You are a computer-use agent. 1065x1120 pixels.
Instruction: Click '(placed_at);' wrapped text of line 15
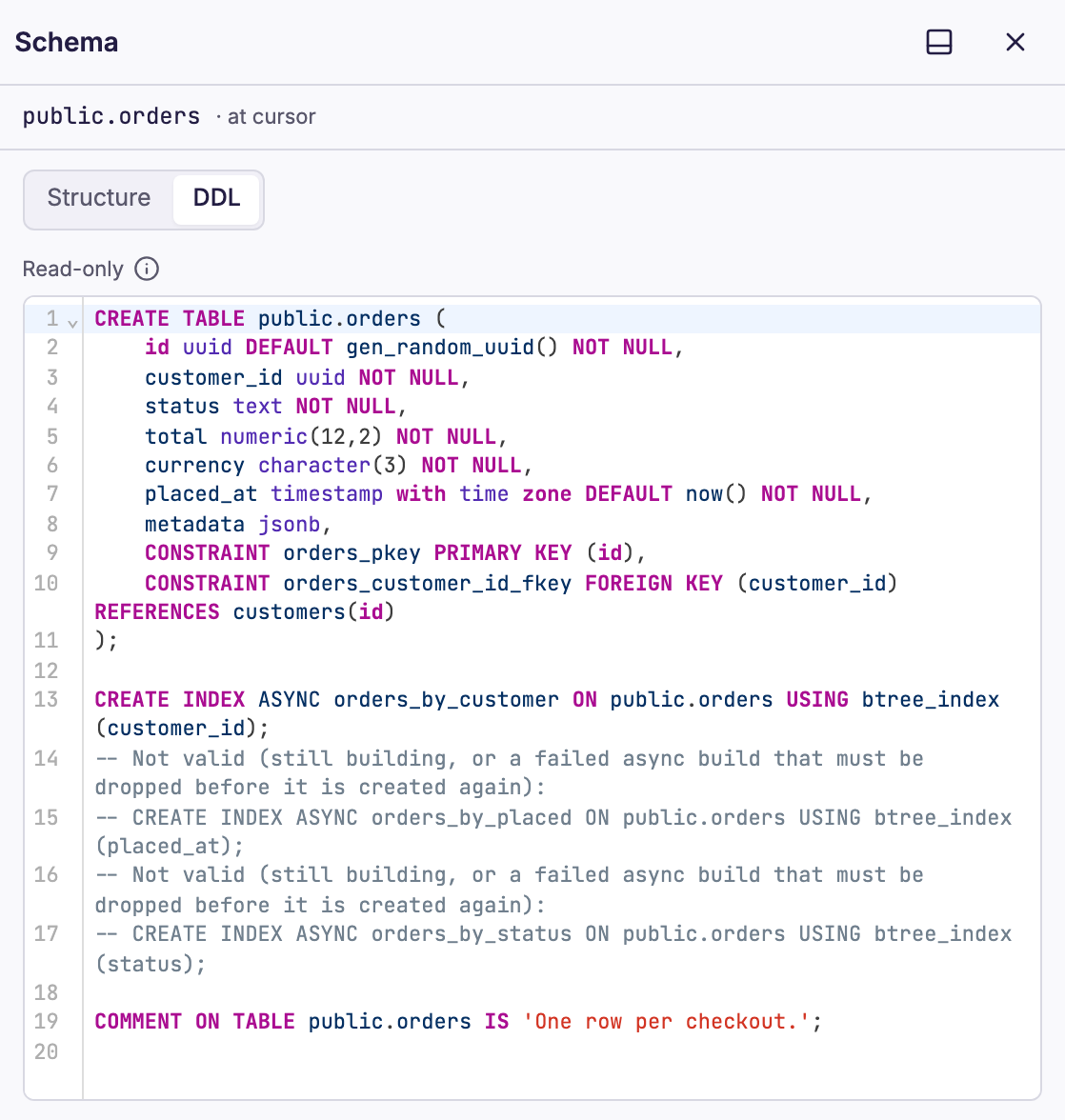[170, 847]
